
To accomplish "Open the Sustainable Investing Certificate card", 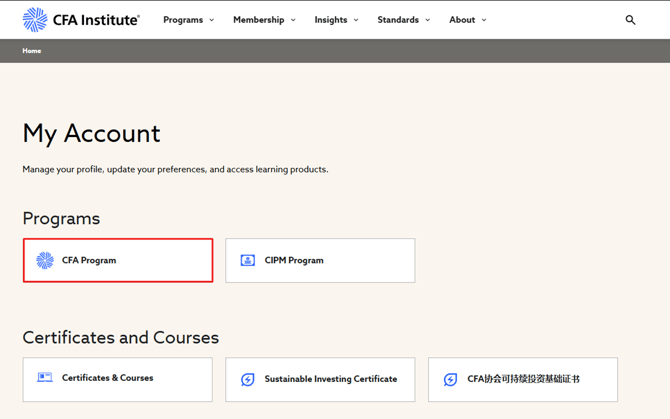I will pos(330,379).
